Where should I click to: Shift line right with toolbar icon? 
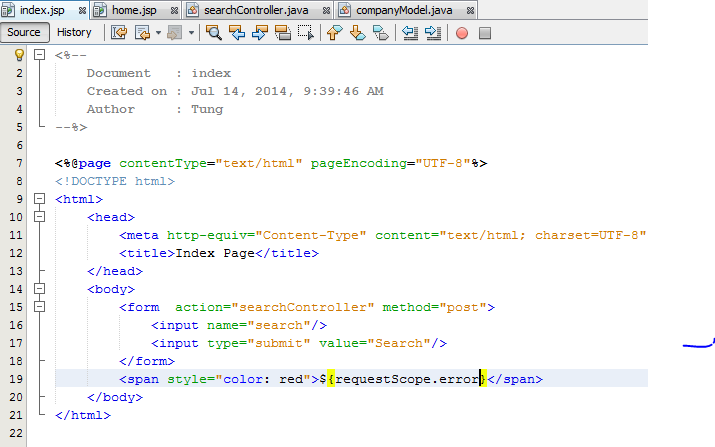[433, 33]
